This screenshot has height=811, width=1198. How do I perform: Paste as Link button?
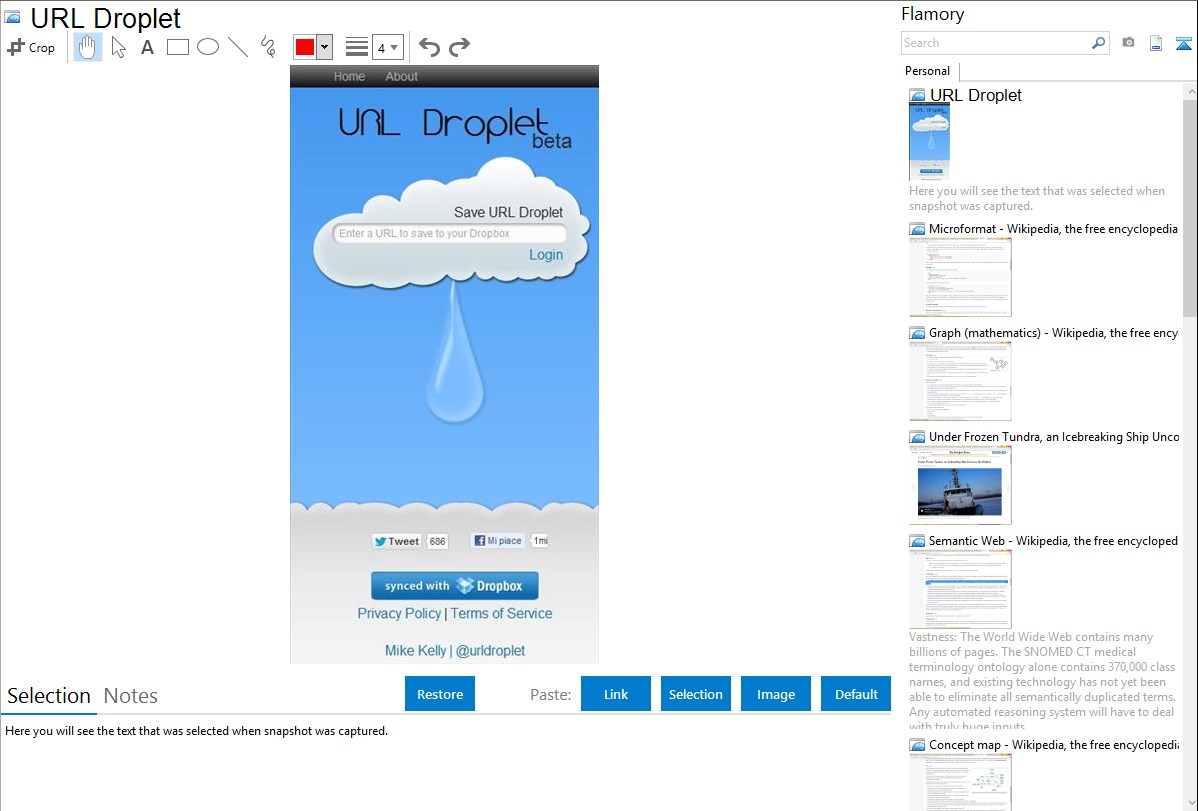[x=616, y=694]
